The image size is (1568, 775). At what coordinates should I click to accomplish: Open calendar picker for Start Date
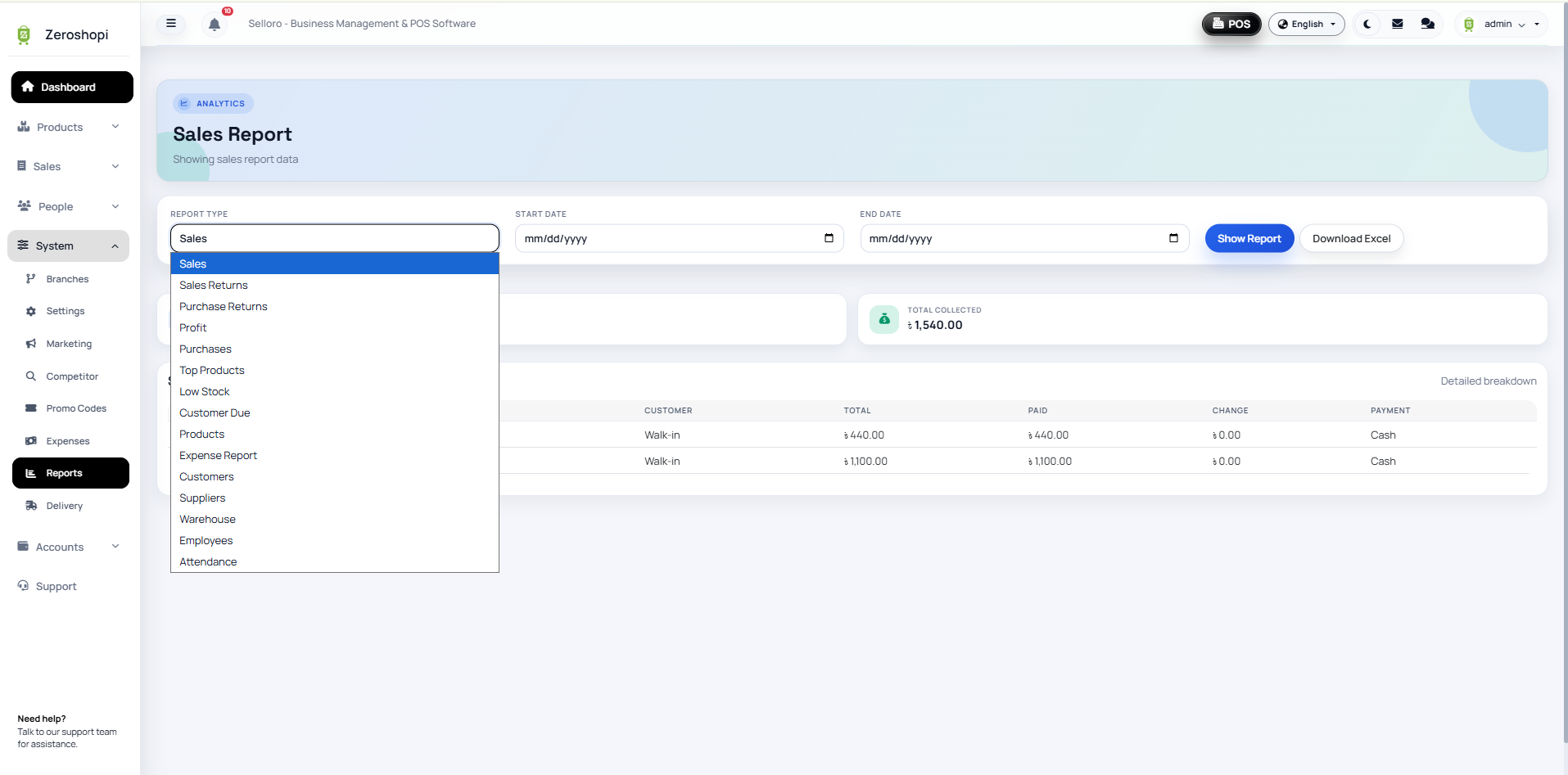point(829,238)
